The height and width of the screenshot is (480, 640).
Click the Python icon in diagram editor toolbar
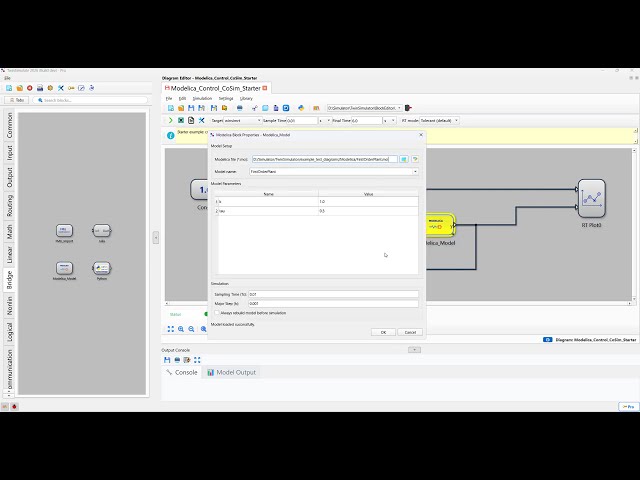tap(301, 108)
